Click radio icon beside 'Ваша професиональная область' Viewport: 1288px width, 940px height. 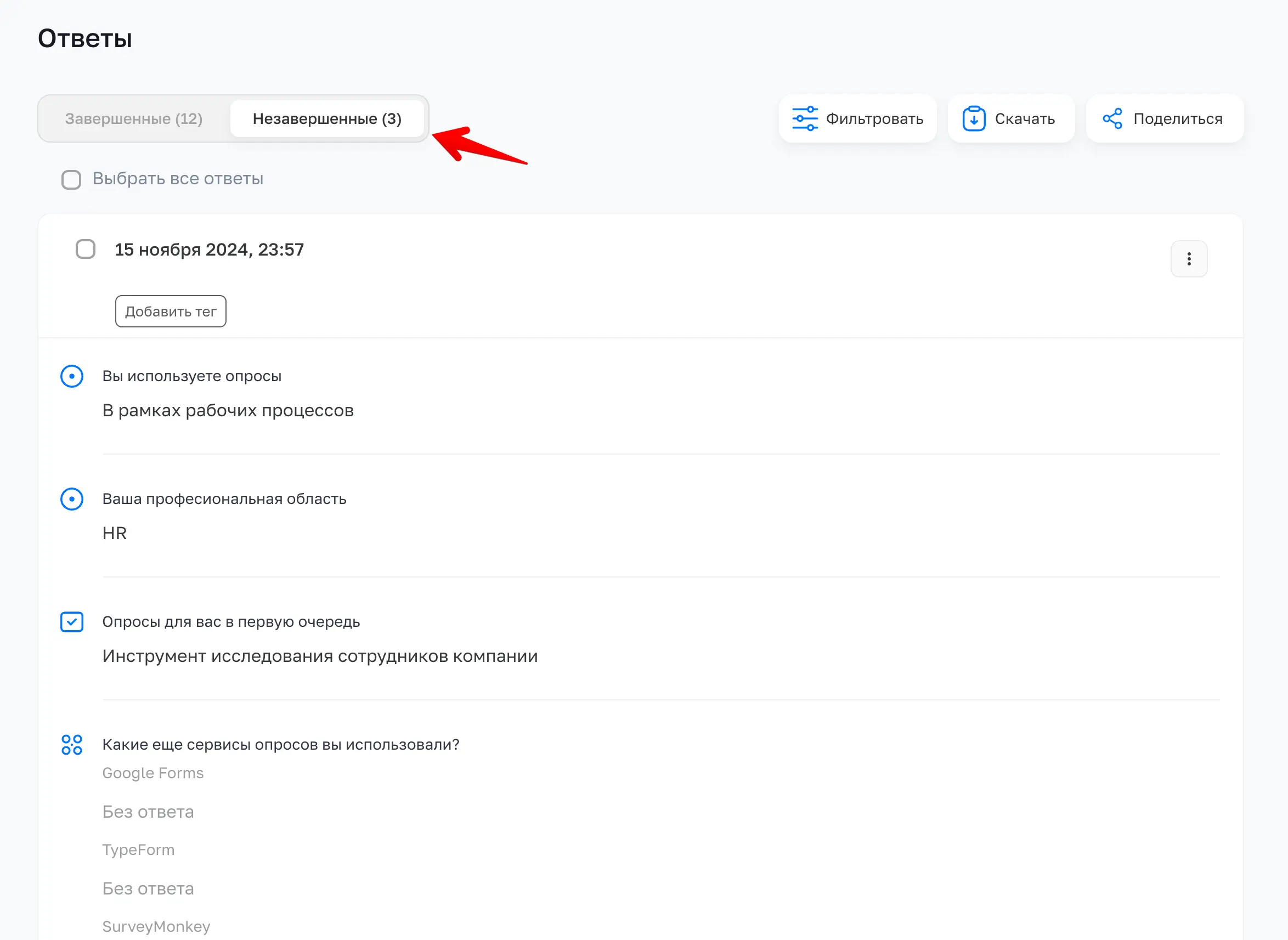[72, 499]
